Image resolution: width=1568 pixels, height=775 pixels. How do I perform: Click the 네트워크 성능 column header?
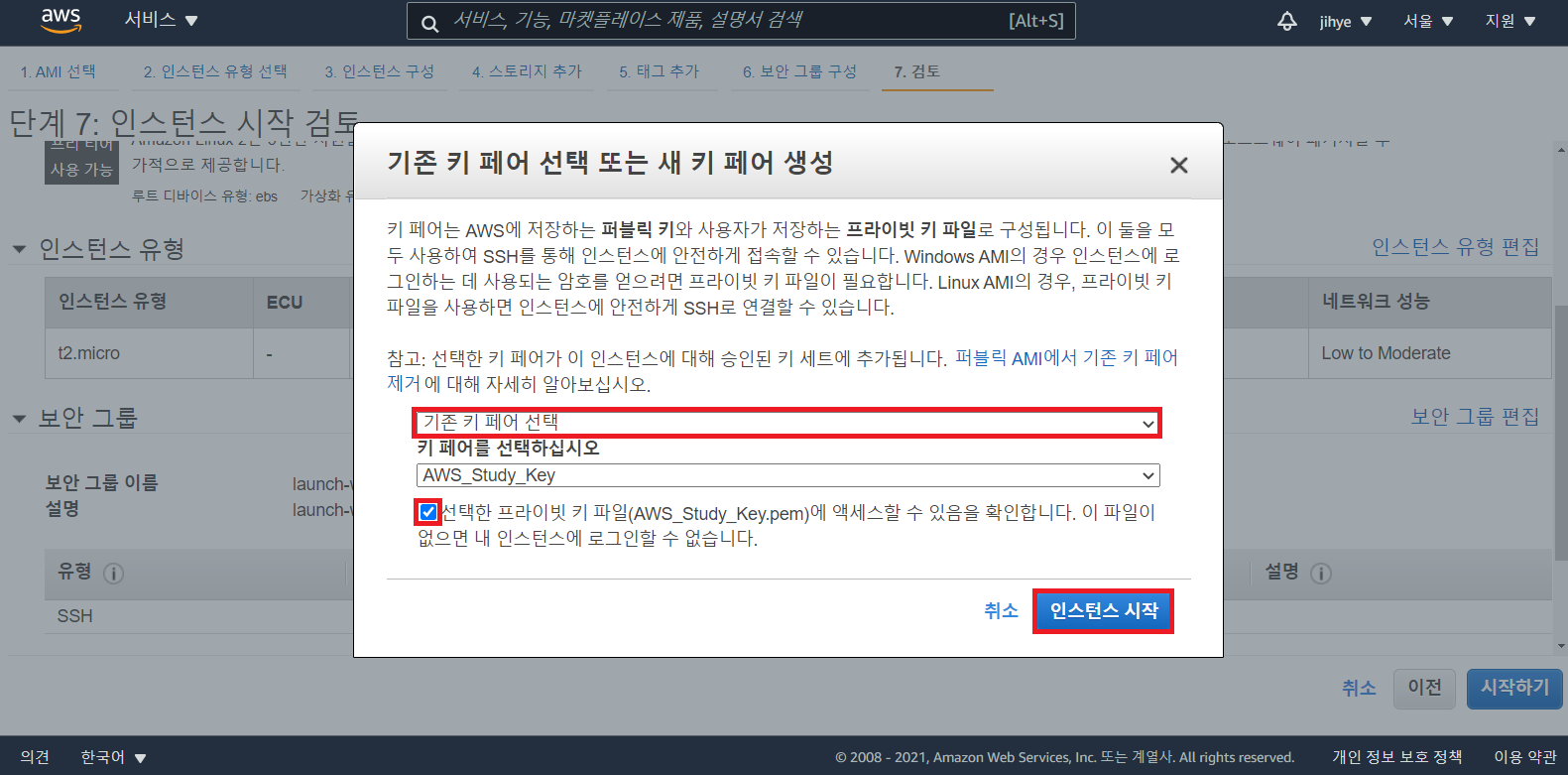(1429, 302)
